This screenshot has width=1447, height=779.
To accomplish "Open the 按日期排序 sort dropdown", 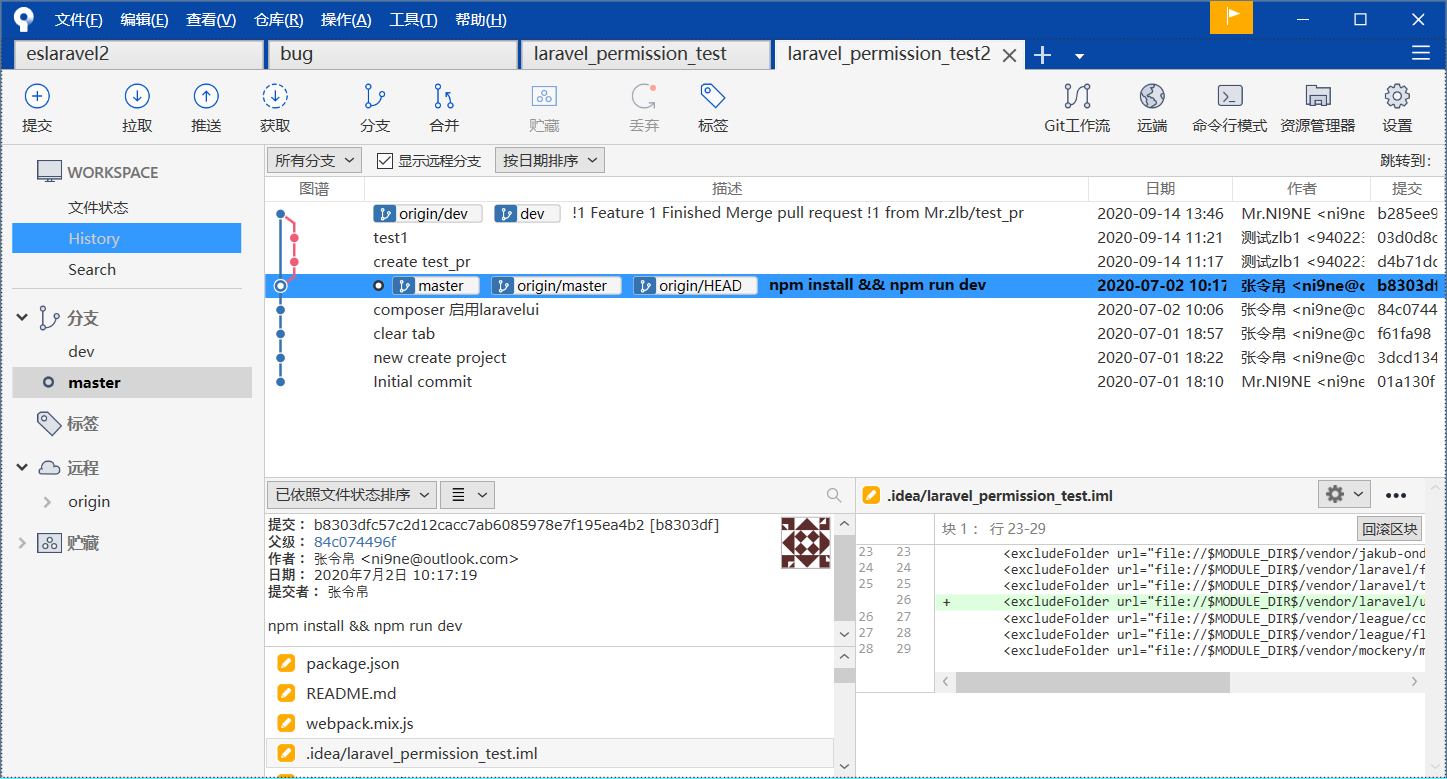I will coord(549,160).
